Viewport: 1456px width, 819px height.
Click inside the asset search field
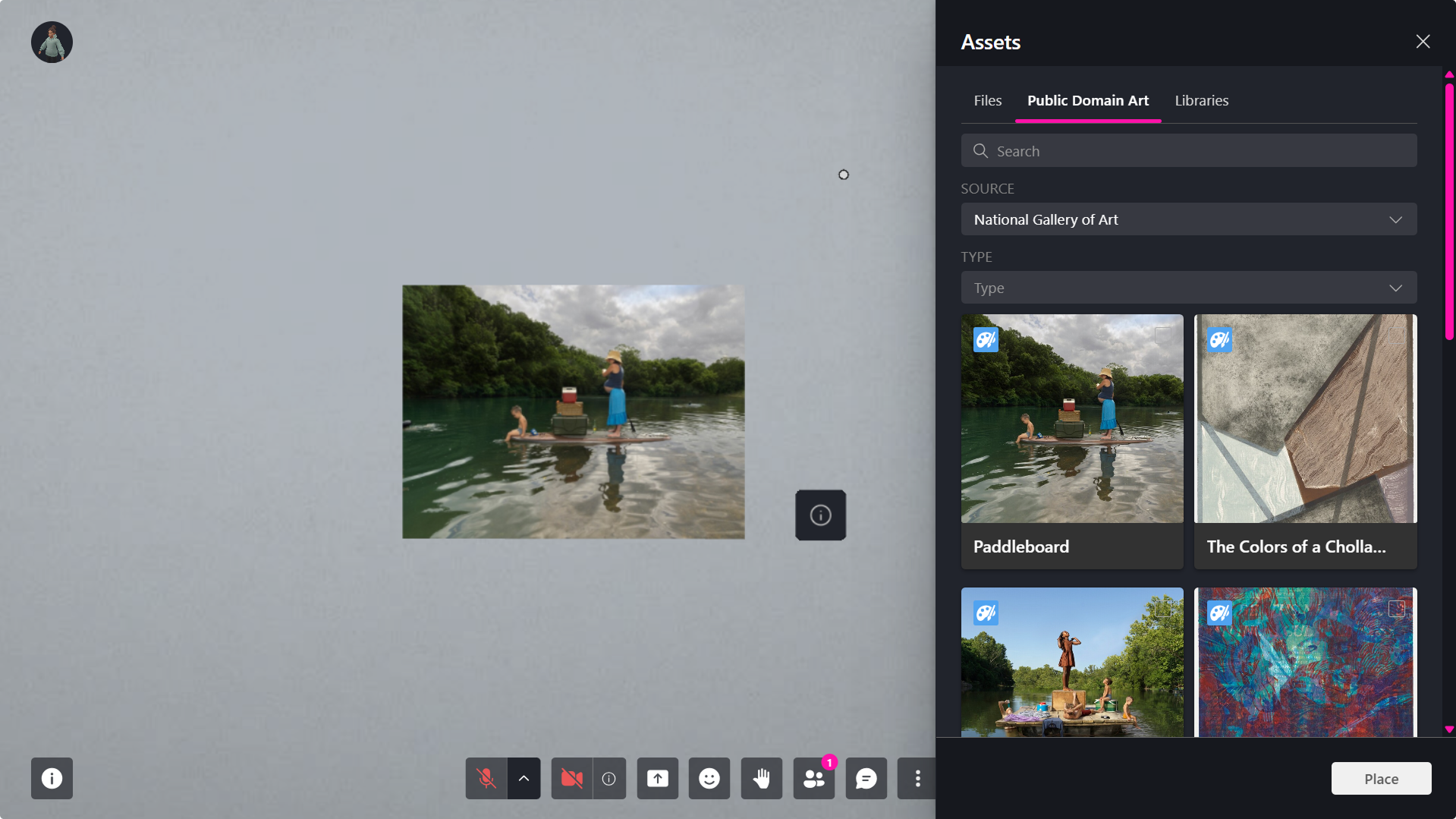point(1187,150)
